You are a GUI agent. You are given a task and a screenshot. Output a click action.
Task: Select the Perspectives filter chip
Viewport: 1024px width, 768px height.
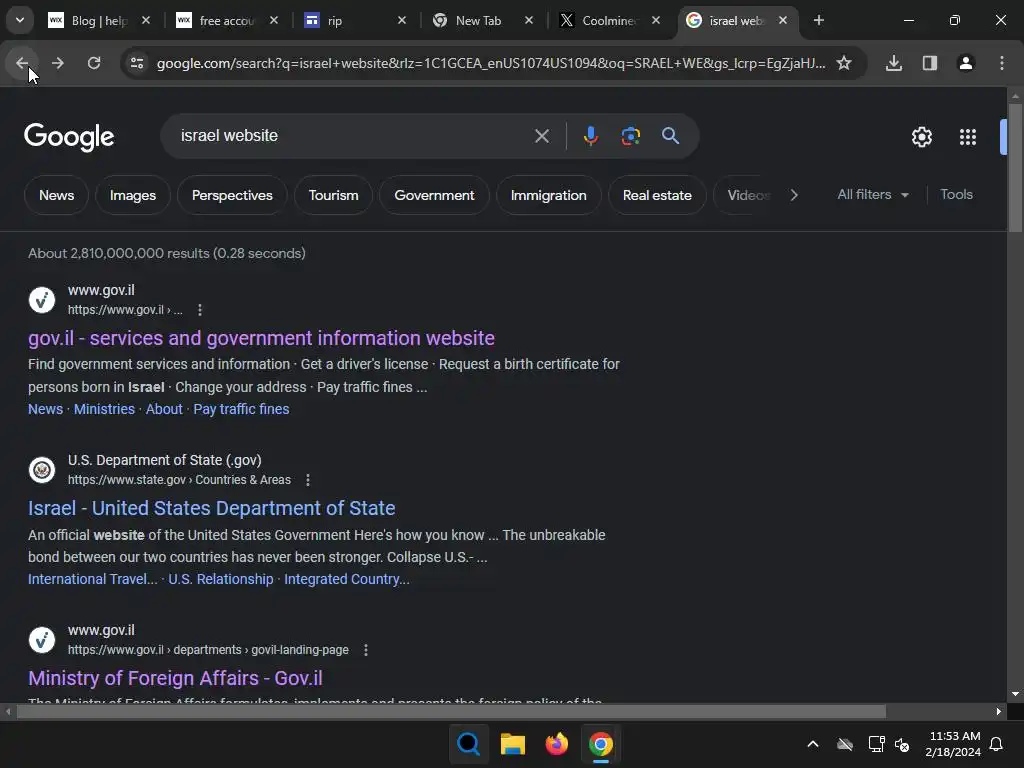tap(232, 195)
